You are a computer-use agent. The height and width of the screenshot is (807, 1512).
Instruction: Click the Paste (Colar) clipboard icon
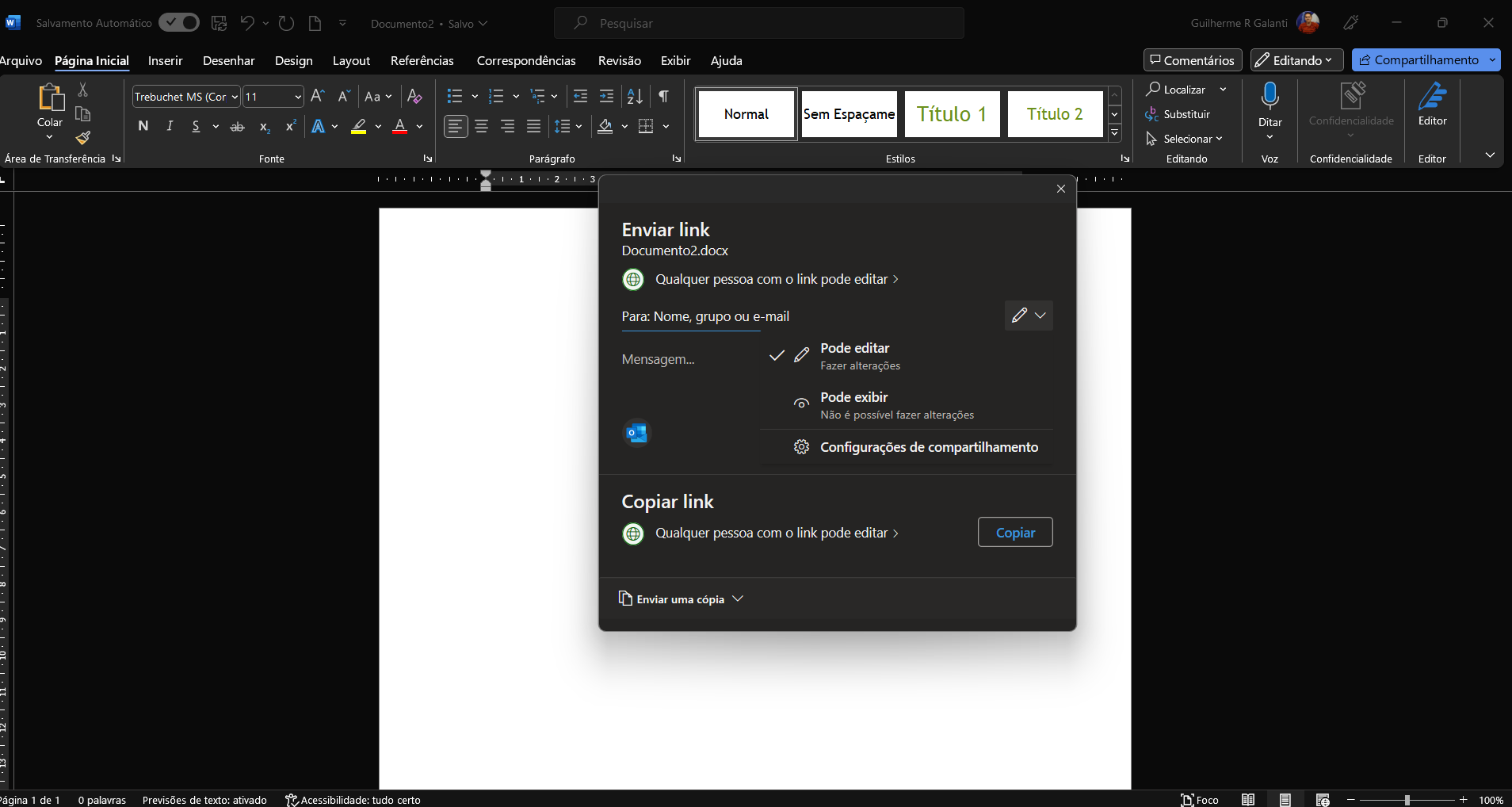(x=51, y=98)
